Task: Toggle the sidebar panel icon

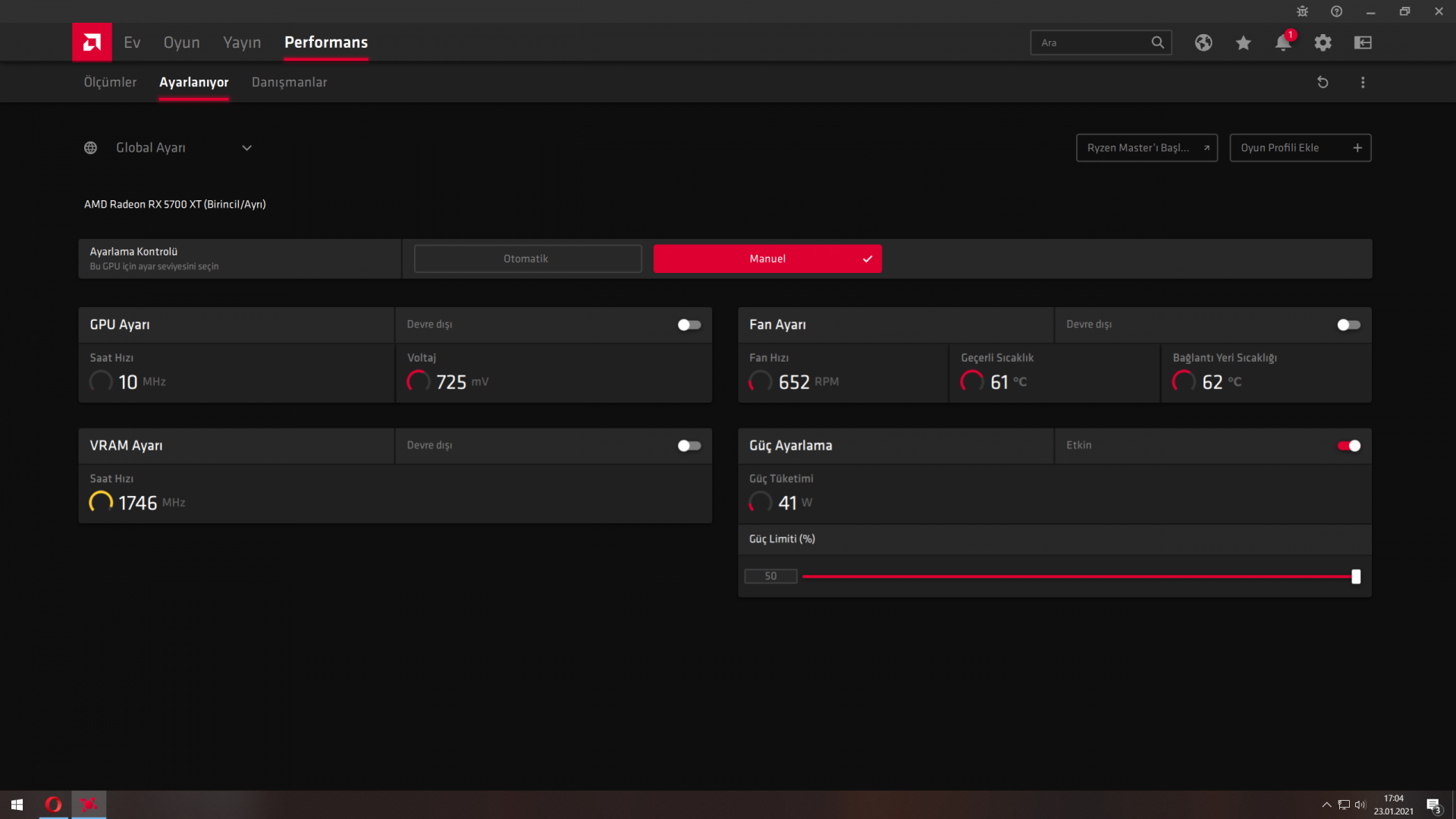Action: (1363, 42)
